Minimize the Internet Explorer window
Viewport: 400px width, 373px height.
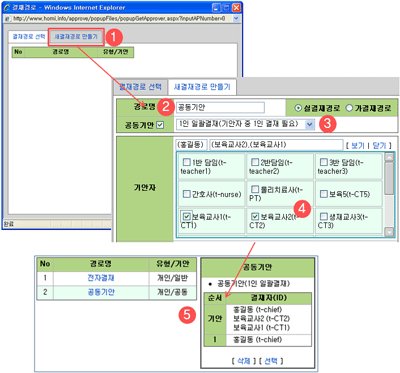216,8
